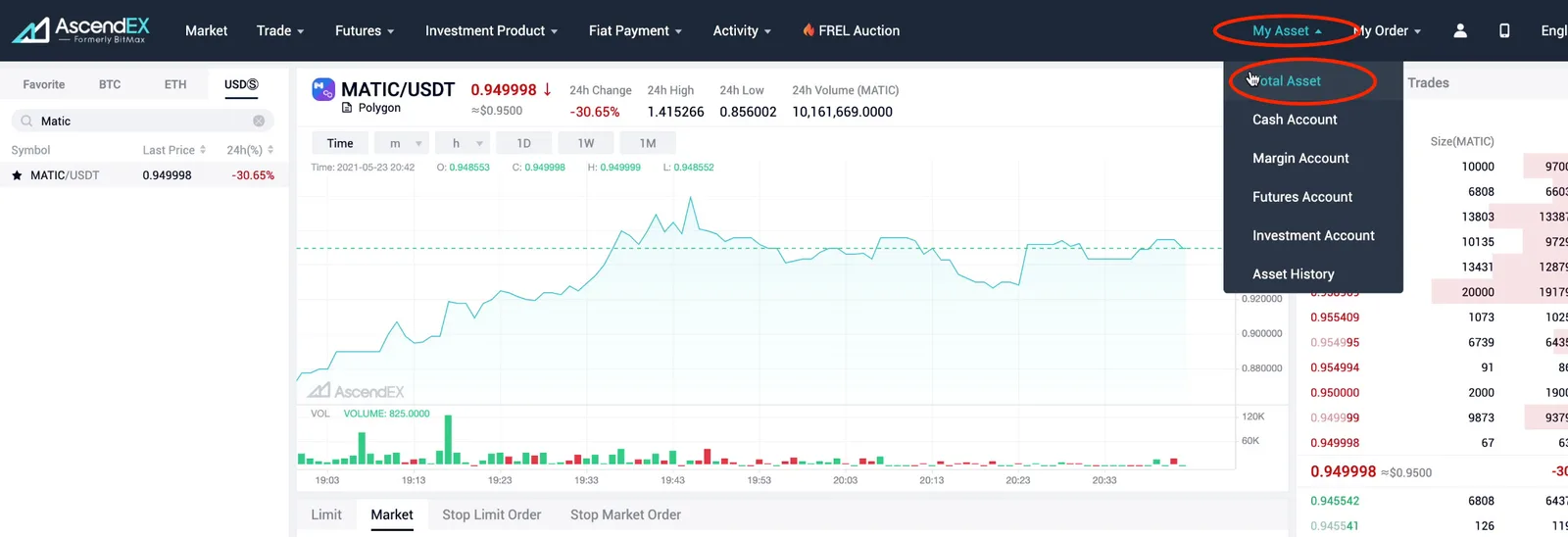Click the current price 0.949998 in header
Screen dimensions: 1568x537
504,89
